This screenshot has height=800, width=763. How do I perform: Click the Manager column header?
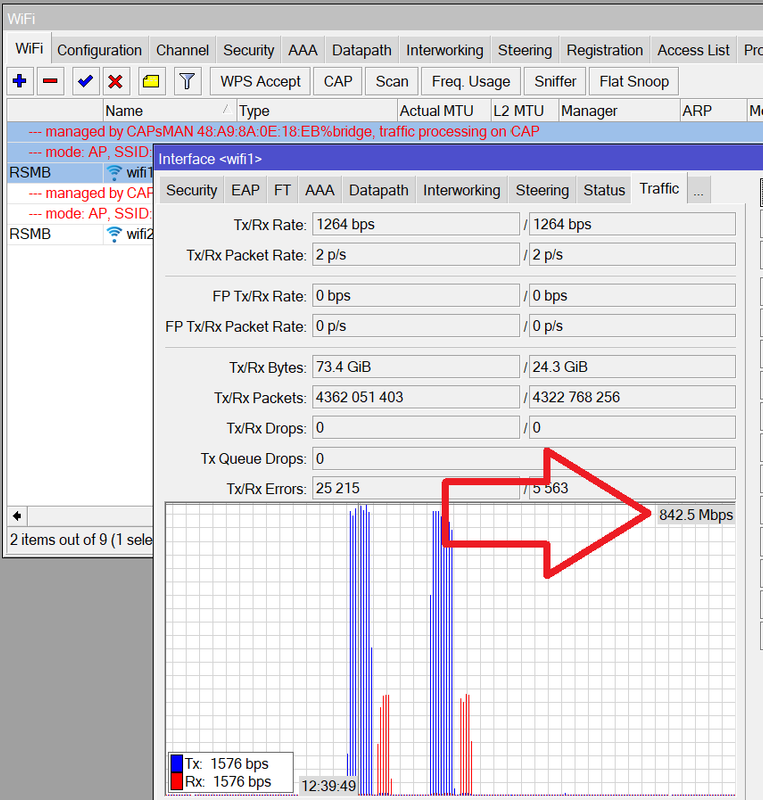tap(619, 111)
